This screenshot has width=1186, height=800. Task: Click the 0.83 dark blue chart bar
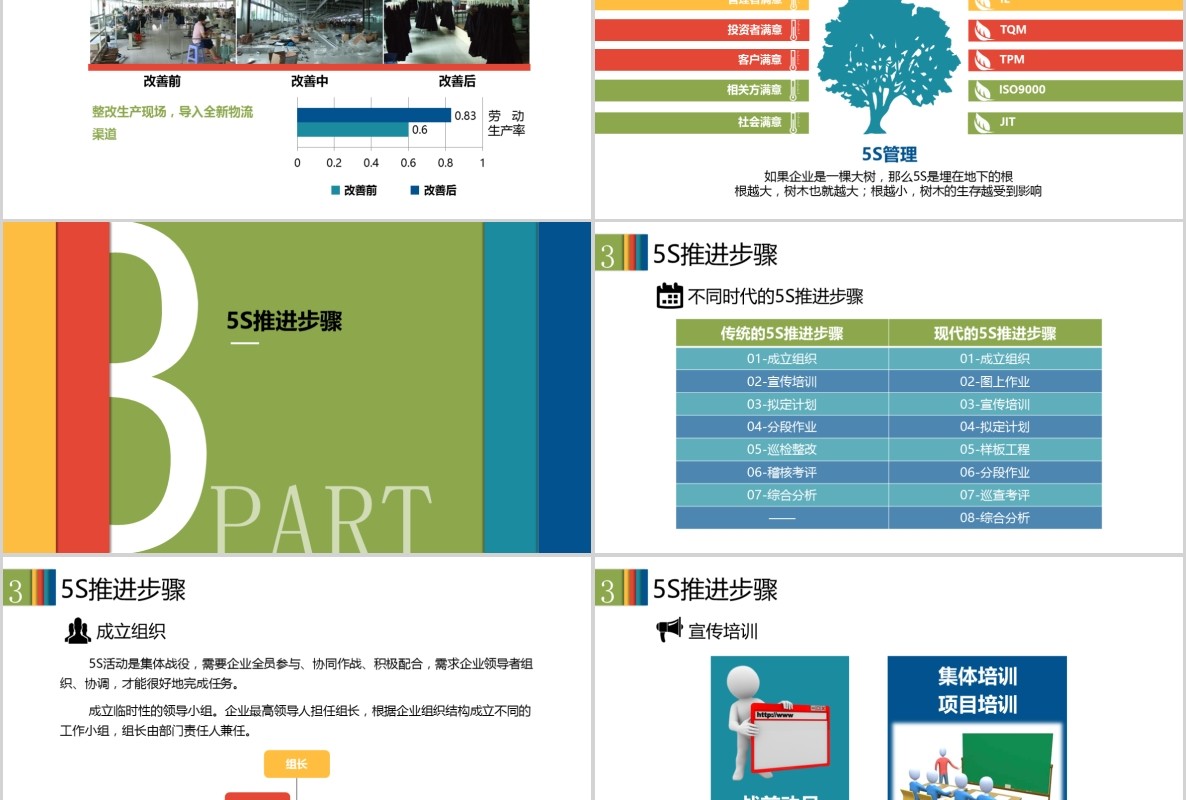point(374,115)
